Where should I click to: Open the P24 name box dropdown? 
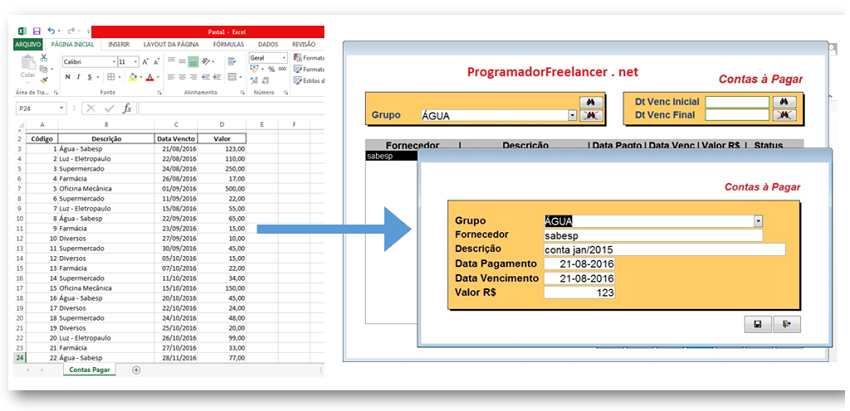[61, 108]
